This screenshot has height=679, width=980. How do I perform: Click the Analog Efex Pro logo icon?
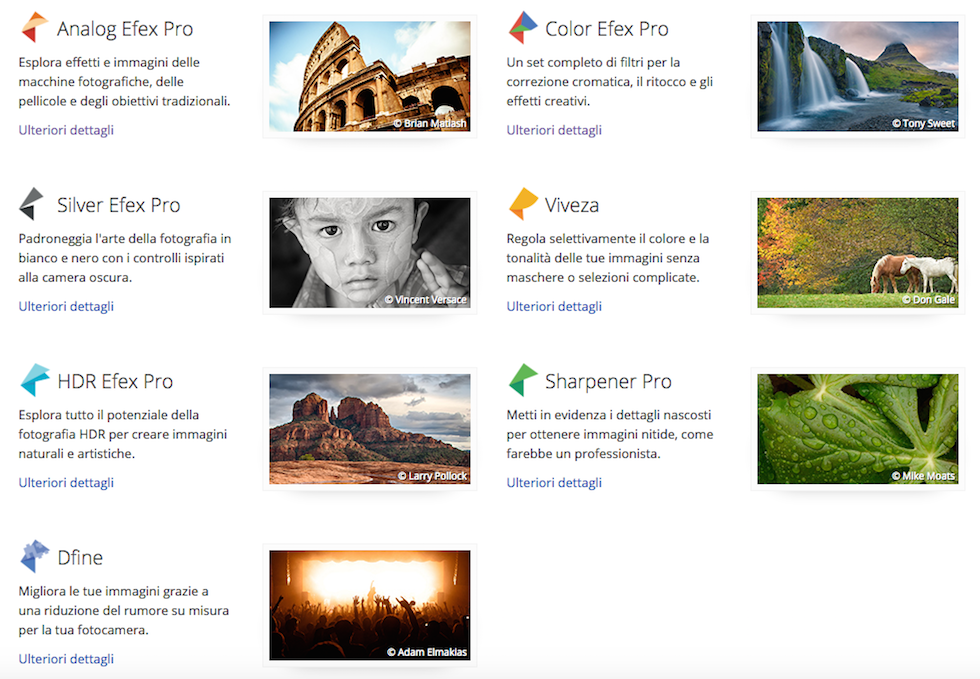pyautogui.click(x=34, y=28)
